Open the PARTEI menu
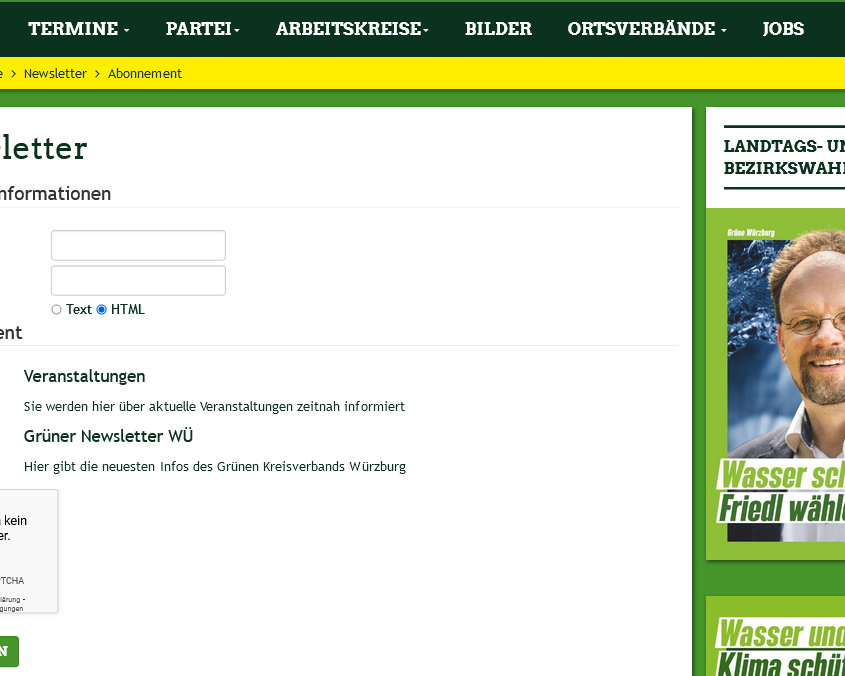845x676 pixels. 197,29
